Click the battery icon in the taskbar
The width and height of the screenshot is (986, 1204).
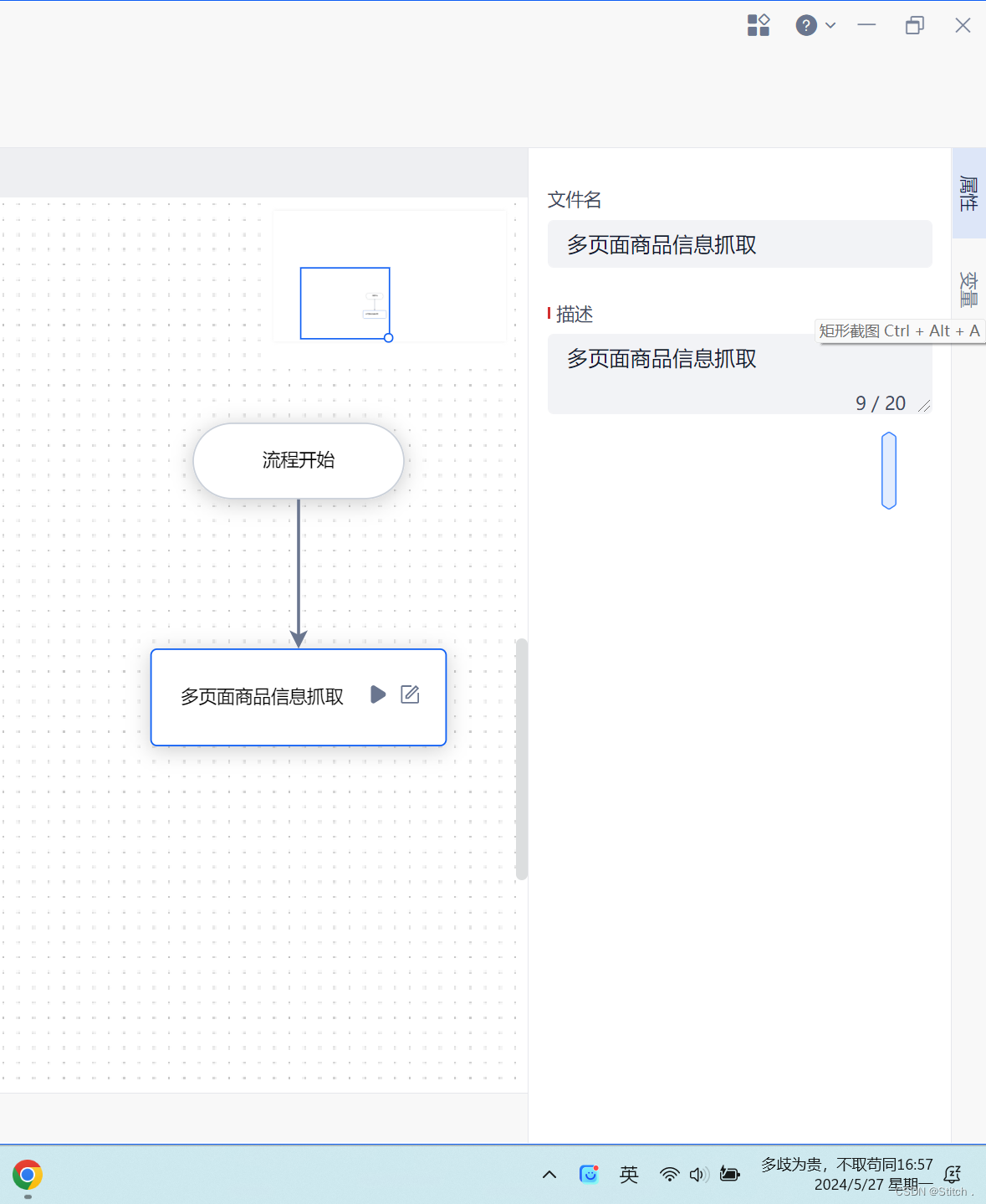pyautogui.click(x=728, y=1175)
